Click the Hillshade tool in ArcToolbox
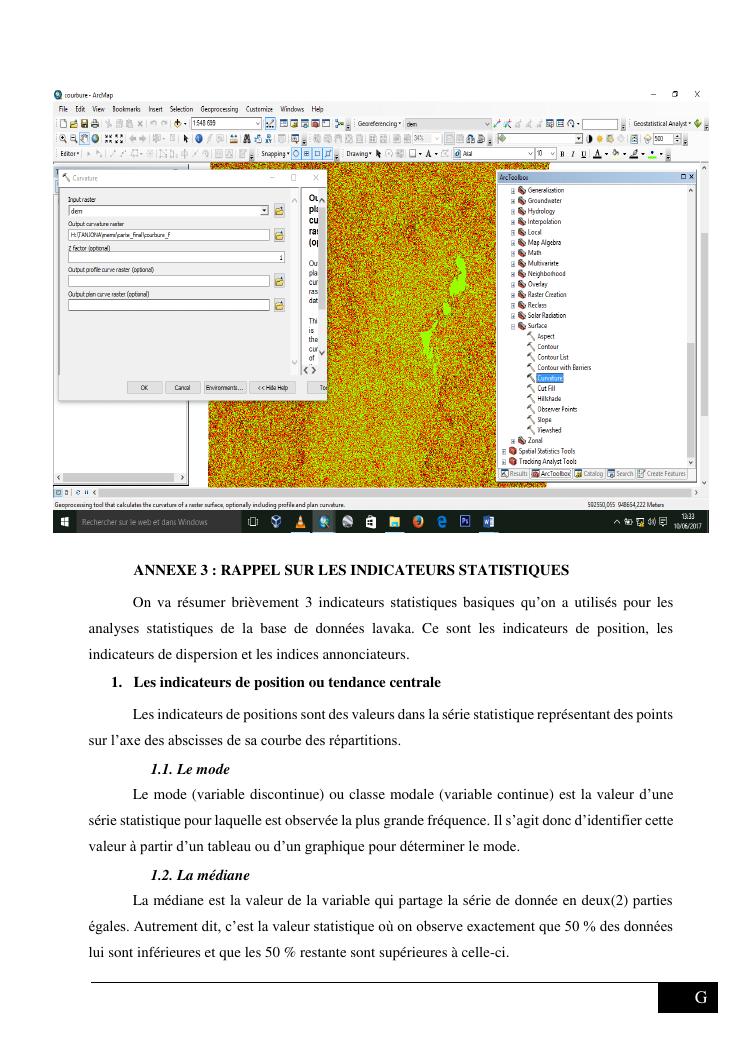Screen dimensions: 745x1053 click(549, 398)
